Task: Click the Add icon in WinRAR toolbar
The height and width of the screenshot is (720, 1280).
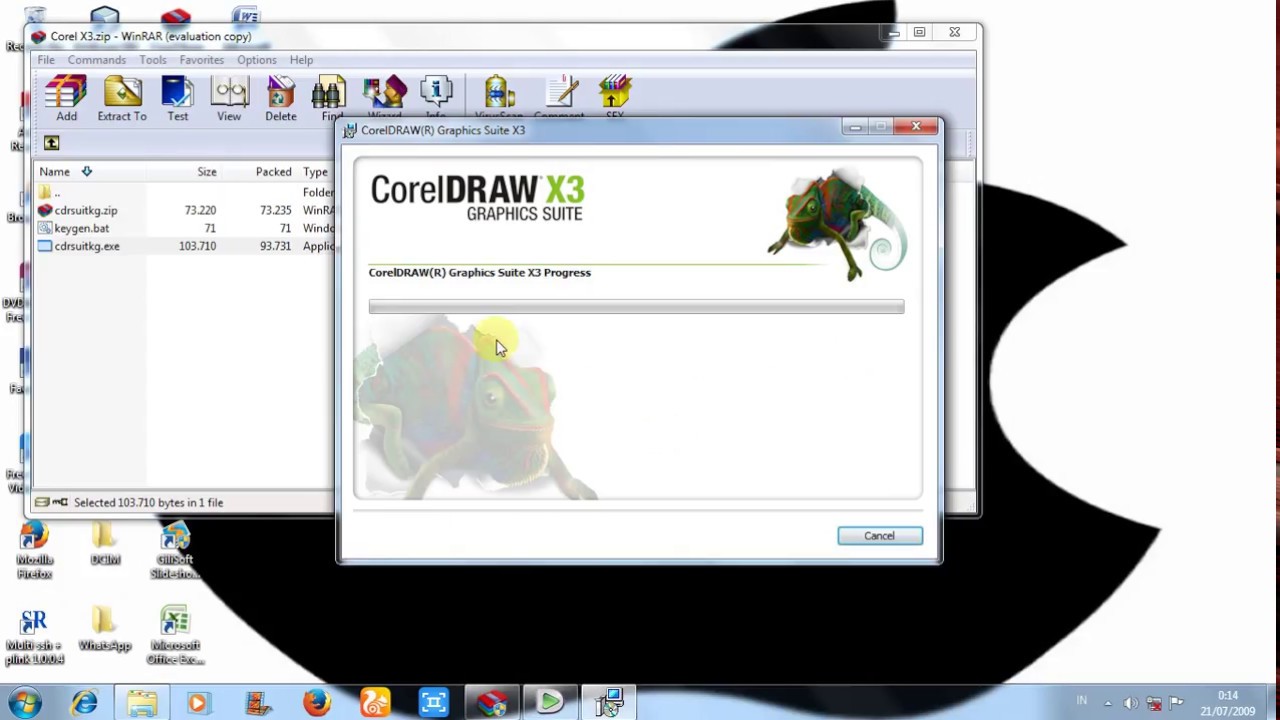Action: (66, 98)
